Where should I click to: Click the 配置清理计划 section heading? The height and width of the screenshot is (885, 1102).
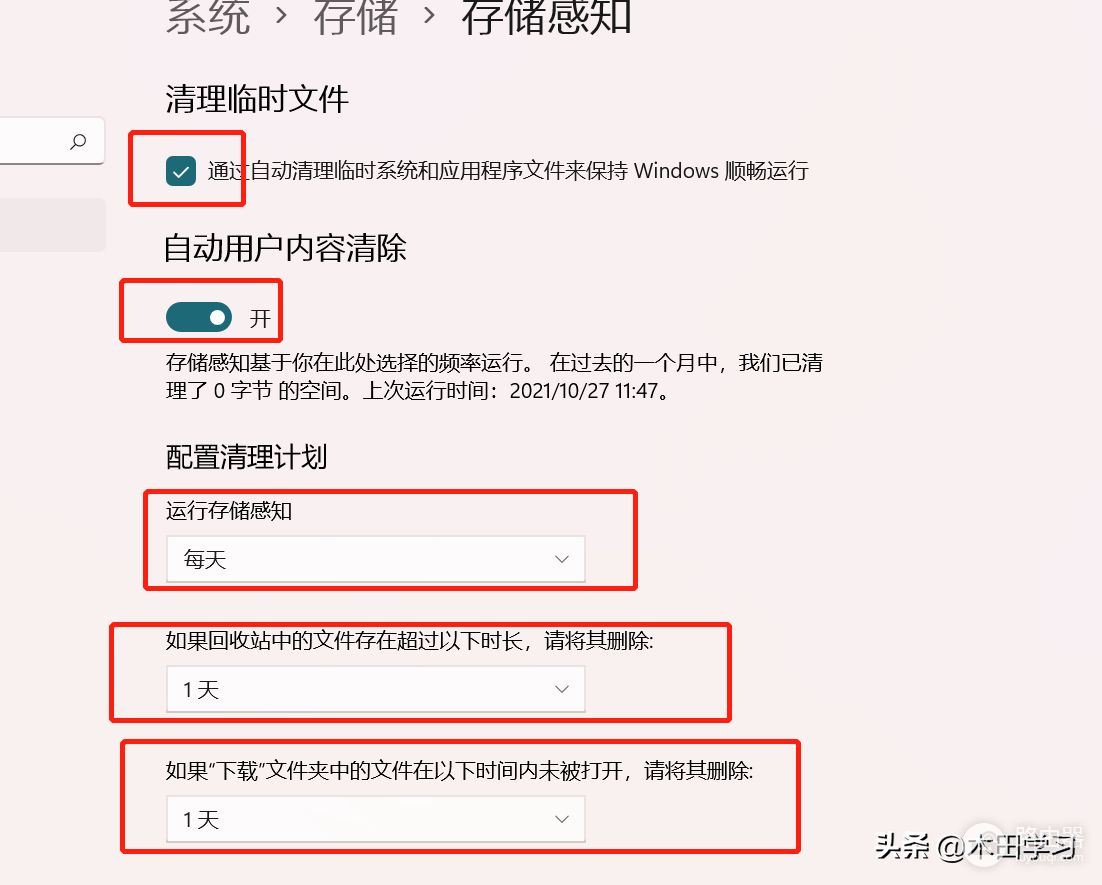pos(247,457)
